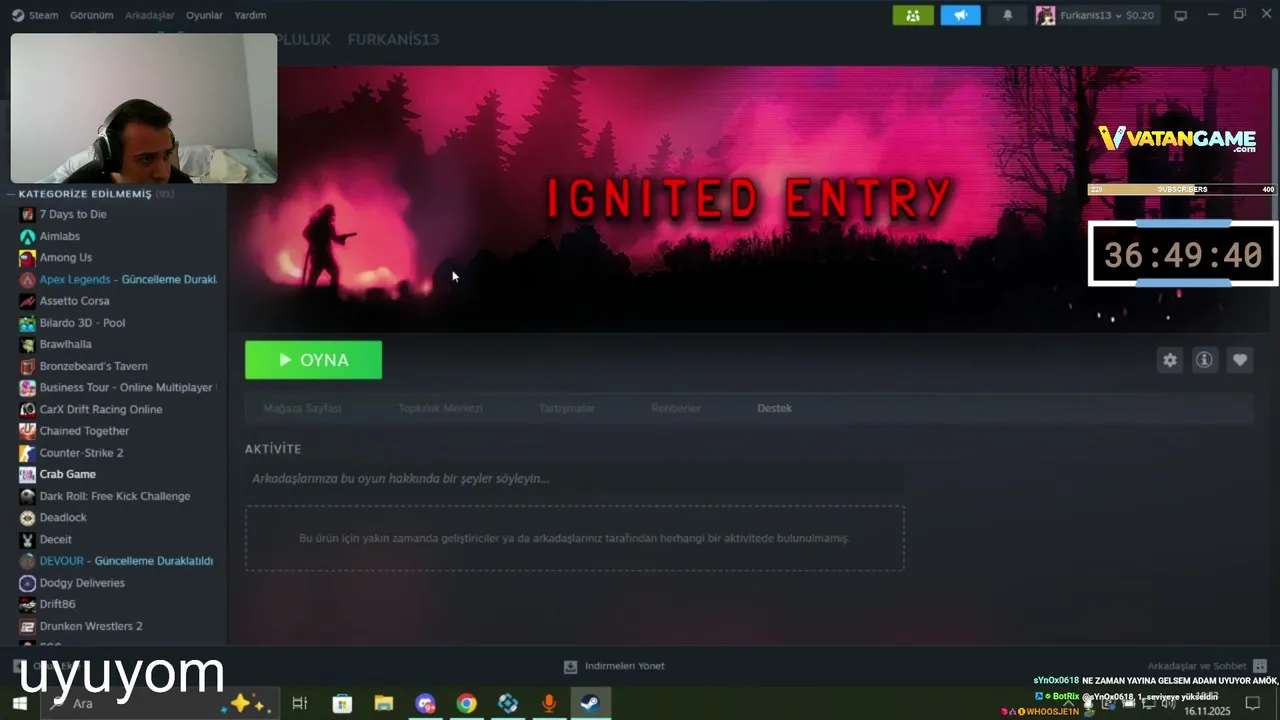1280x720 pixels.
Task: Click the Deadlock game icon
Action: pyautogui.click(x=27, y=518)
